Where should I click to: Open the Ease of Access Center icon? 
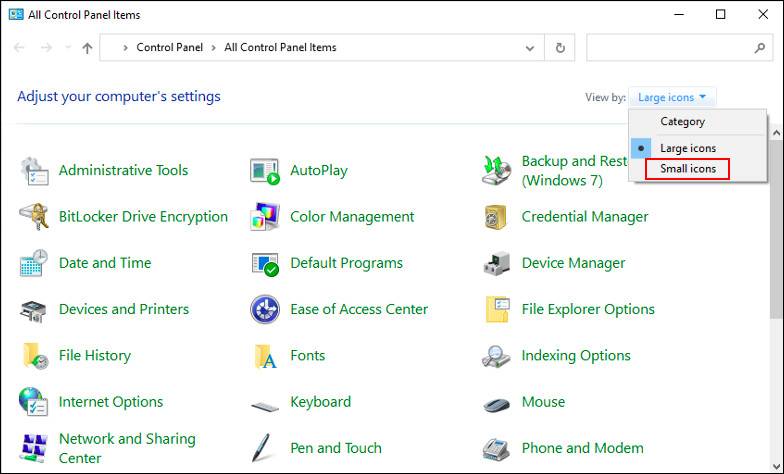[265, 309]
